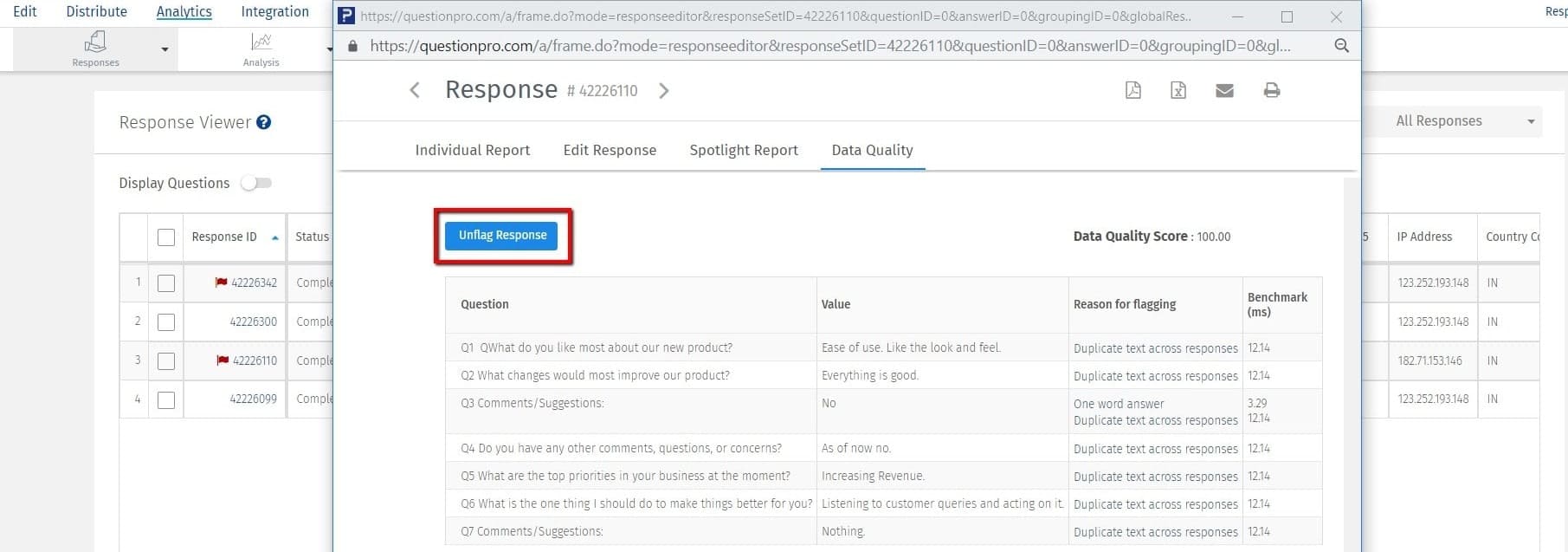This screenshot has height=552, width=1568.
Task: Open Response Viewer help question icon
Action: coord(264,122)
